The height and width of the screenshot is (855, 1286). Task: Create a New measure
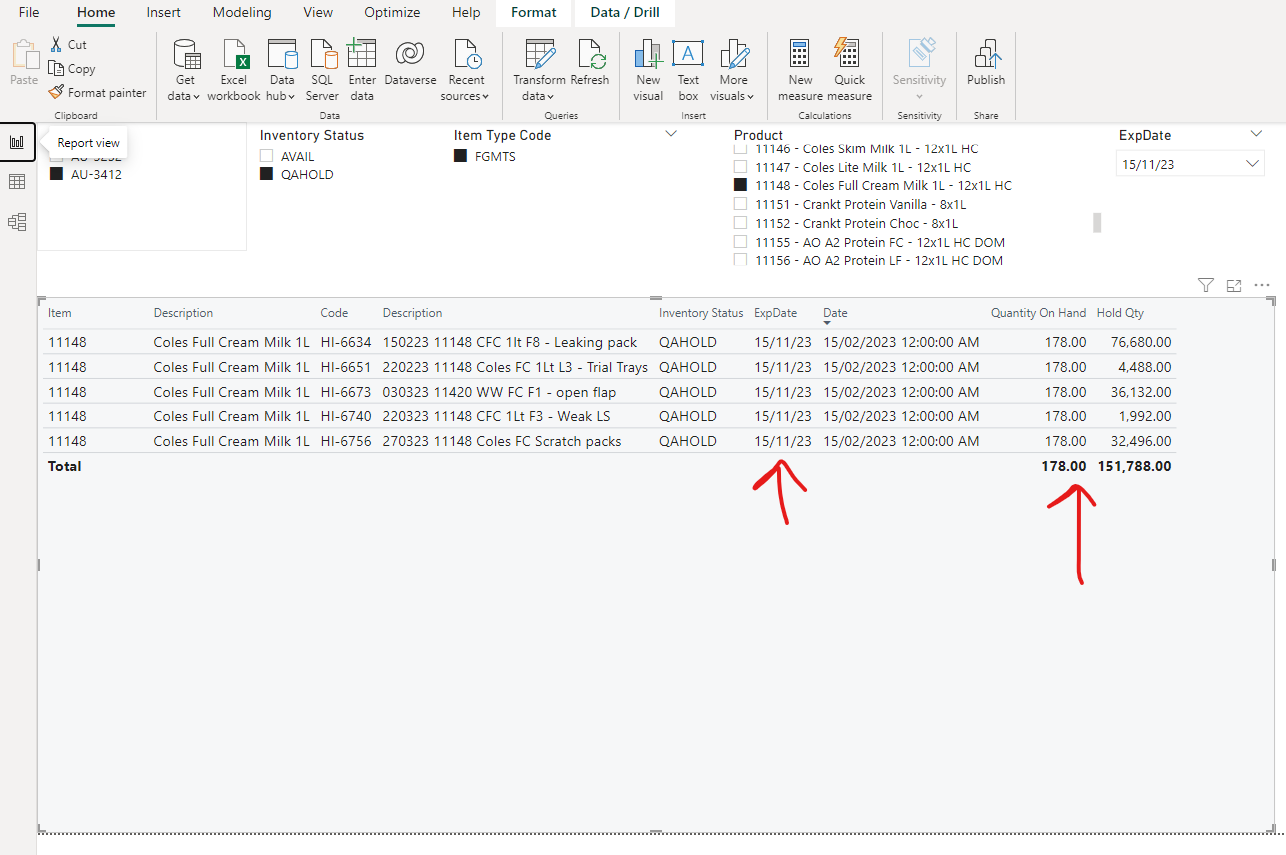(x=800, y=70)
